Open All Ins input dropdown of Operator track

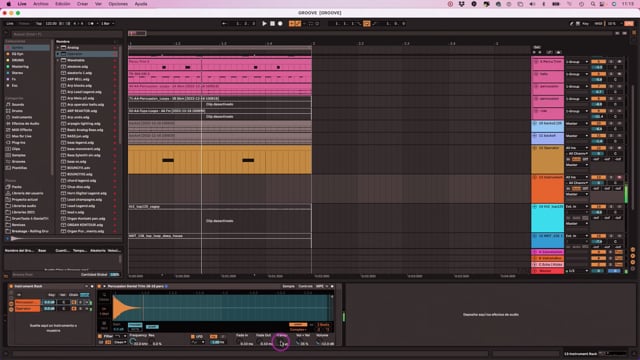(x=577, y=148)
